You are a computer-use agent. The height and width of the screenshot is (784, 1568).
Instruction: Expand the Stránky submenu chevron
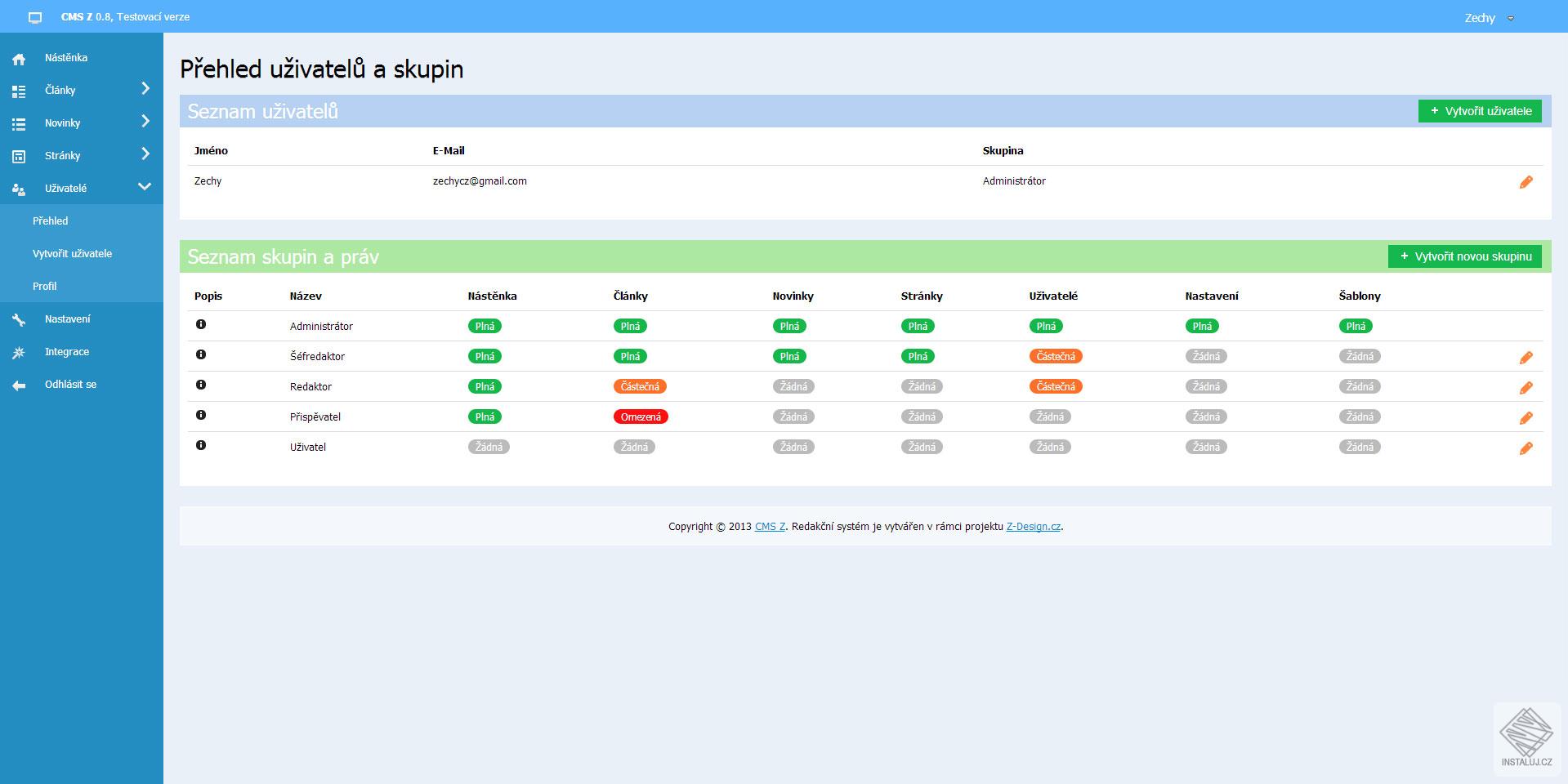point(145,154)
